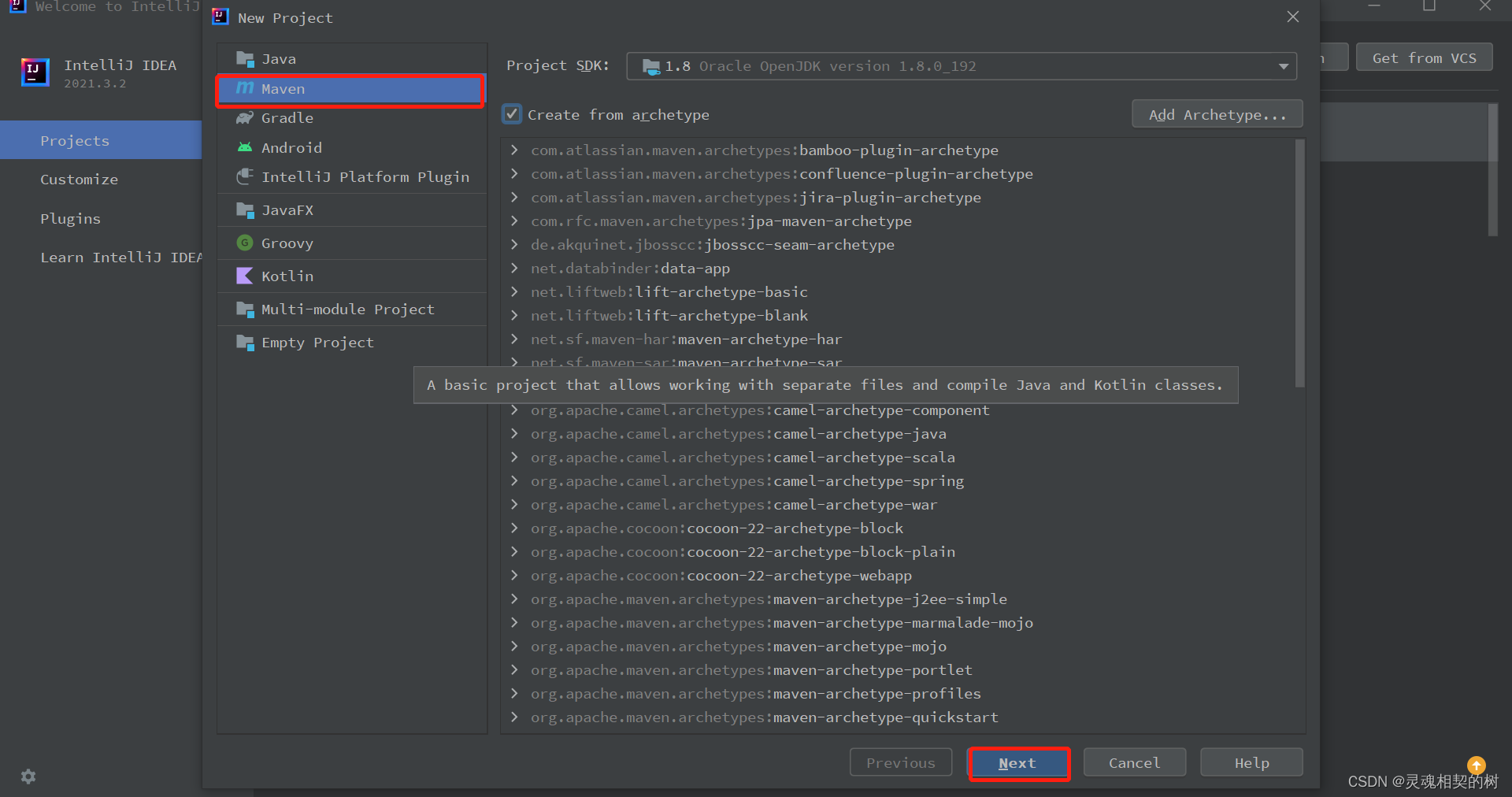Select Kotlin project type
The height and width of the screenshot is (797, 1512).
(x=351, y=276)
